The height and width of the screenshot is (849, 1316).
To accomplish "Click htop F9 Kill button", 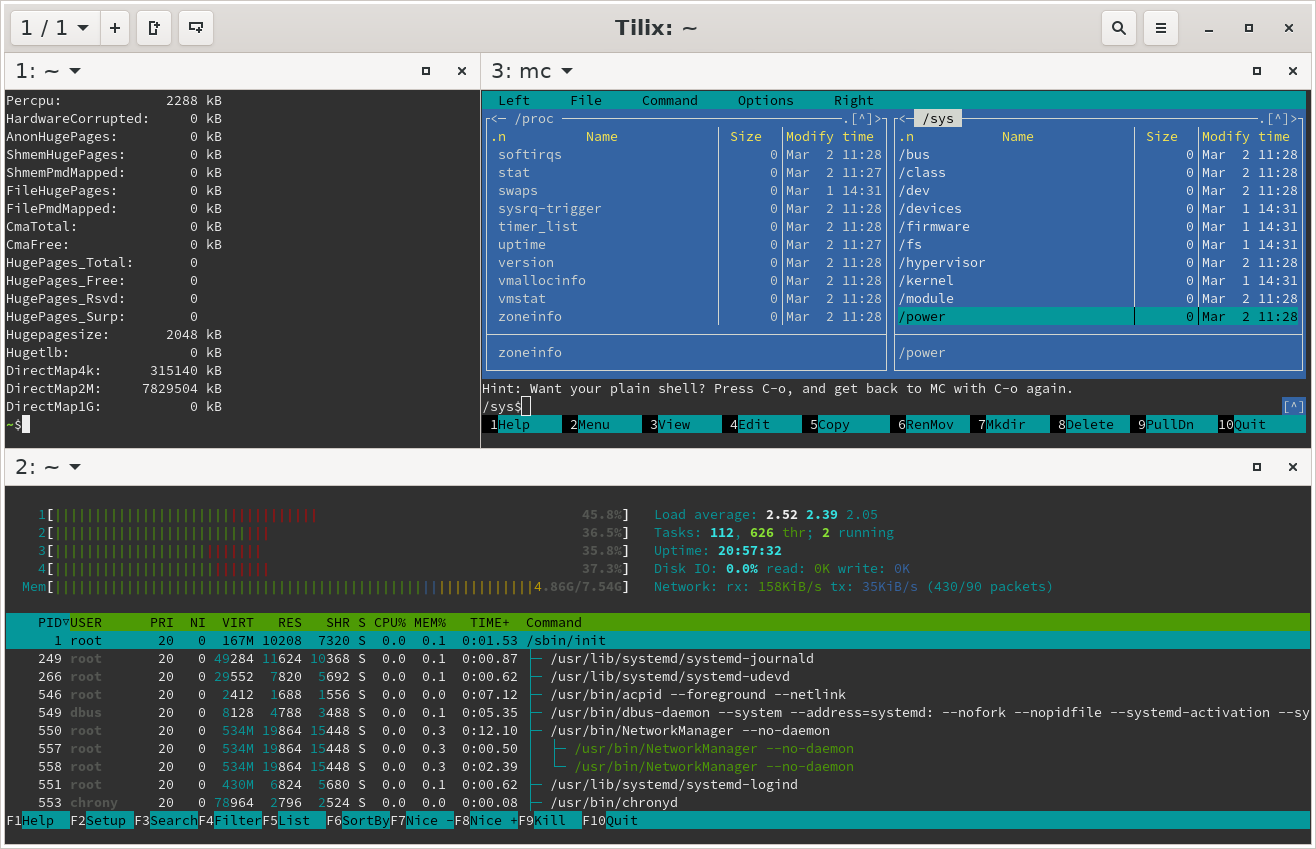I will 550,821.
